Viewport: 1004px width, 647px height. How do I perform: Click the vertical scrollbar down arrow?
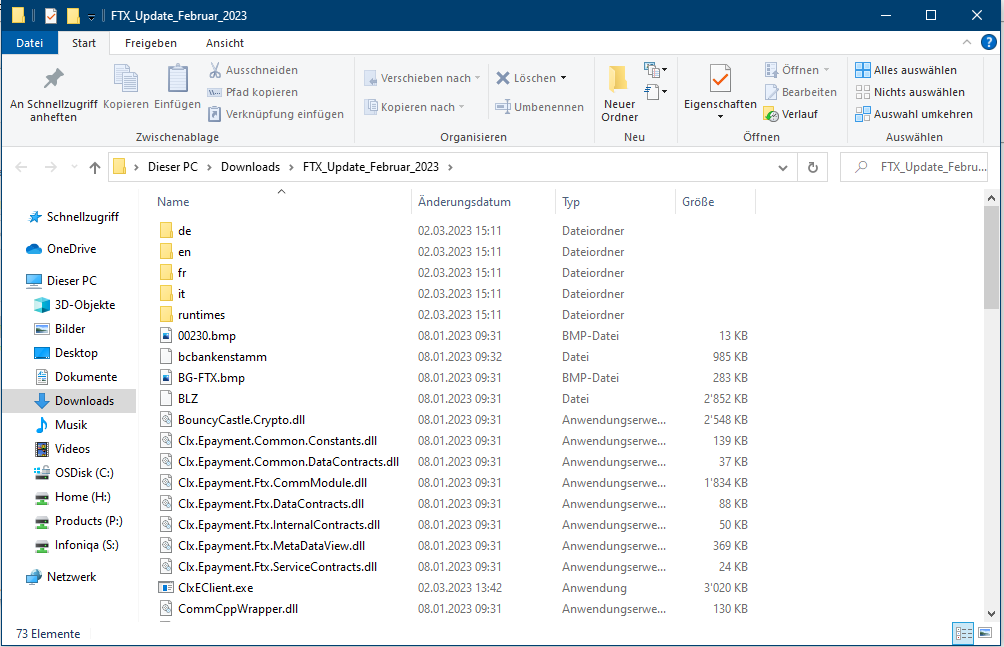coord(991,613)
